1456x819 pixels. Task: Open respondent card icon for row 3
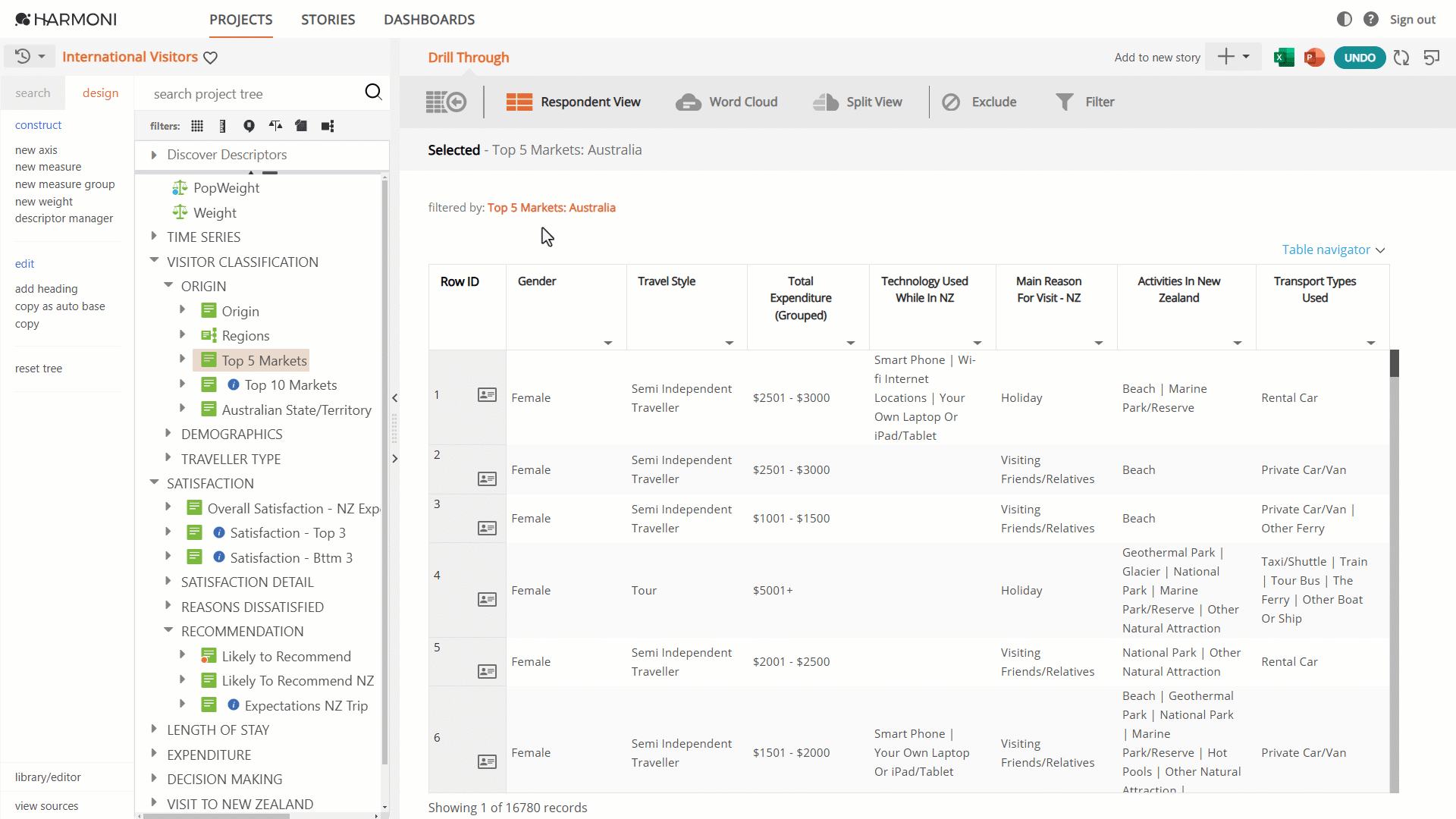(x=487, y=528)
